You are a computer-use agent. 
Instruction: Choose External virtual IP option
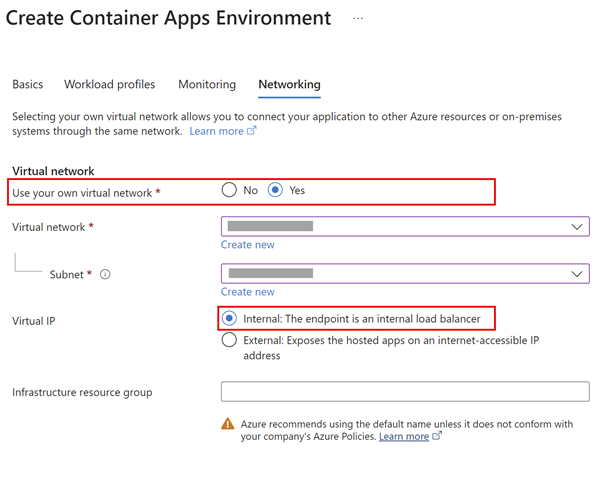coord(229,340)
